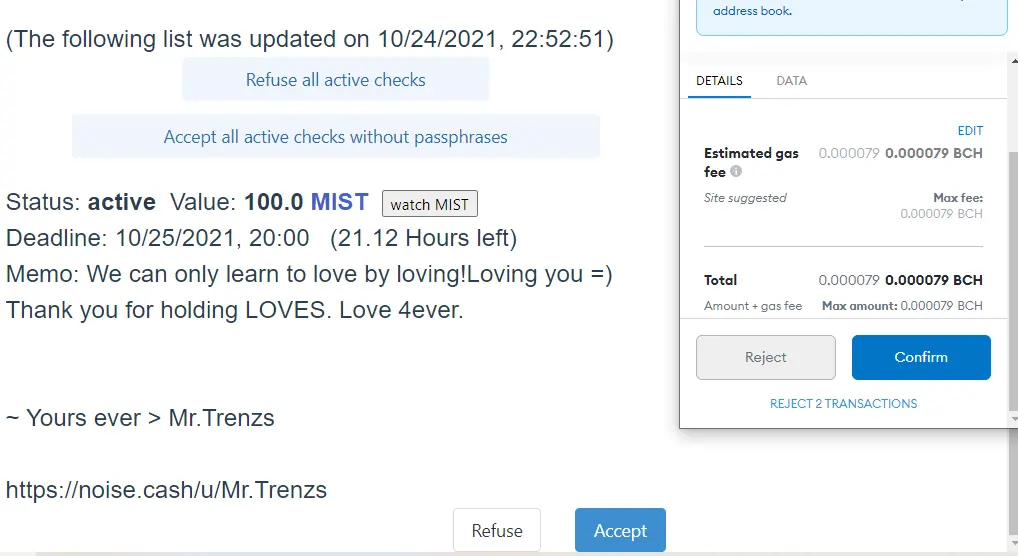1018x556 pixels.
Task: Reject the MetaMask transaction
Action: coord(765,357)
